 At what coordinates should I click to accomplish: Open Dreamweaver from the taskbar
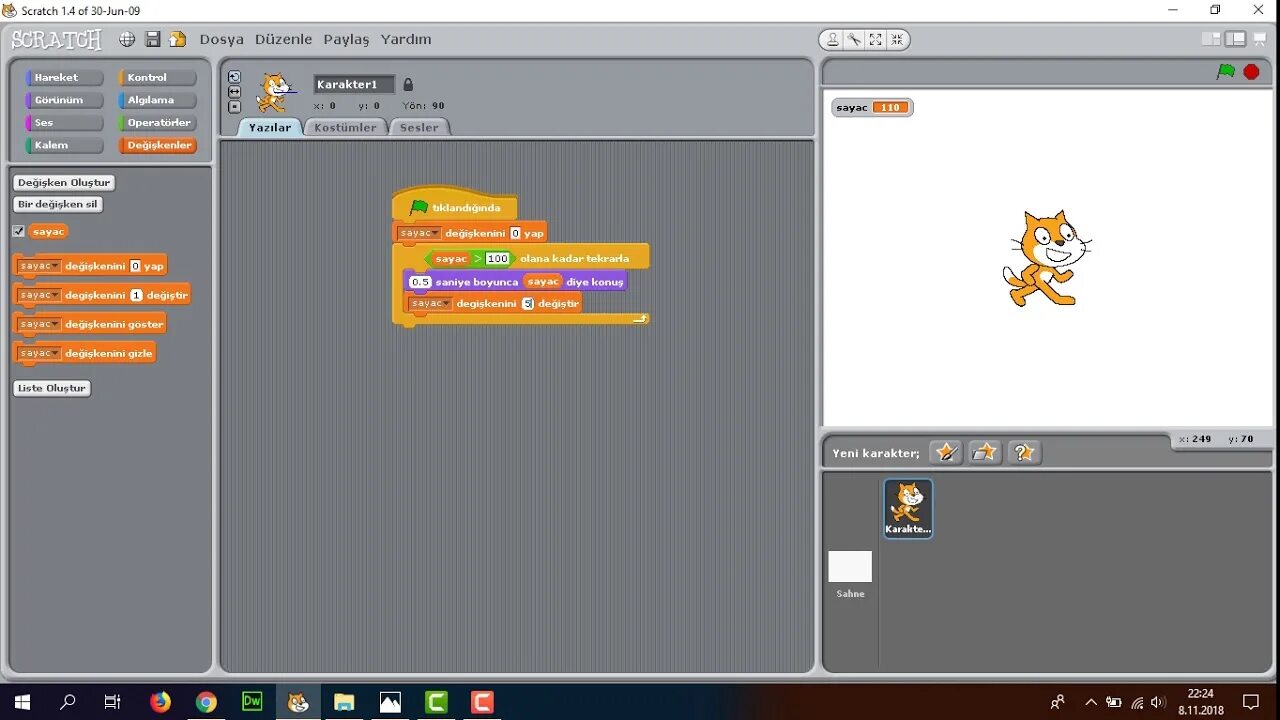point(252,702)
